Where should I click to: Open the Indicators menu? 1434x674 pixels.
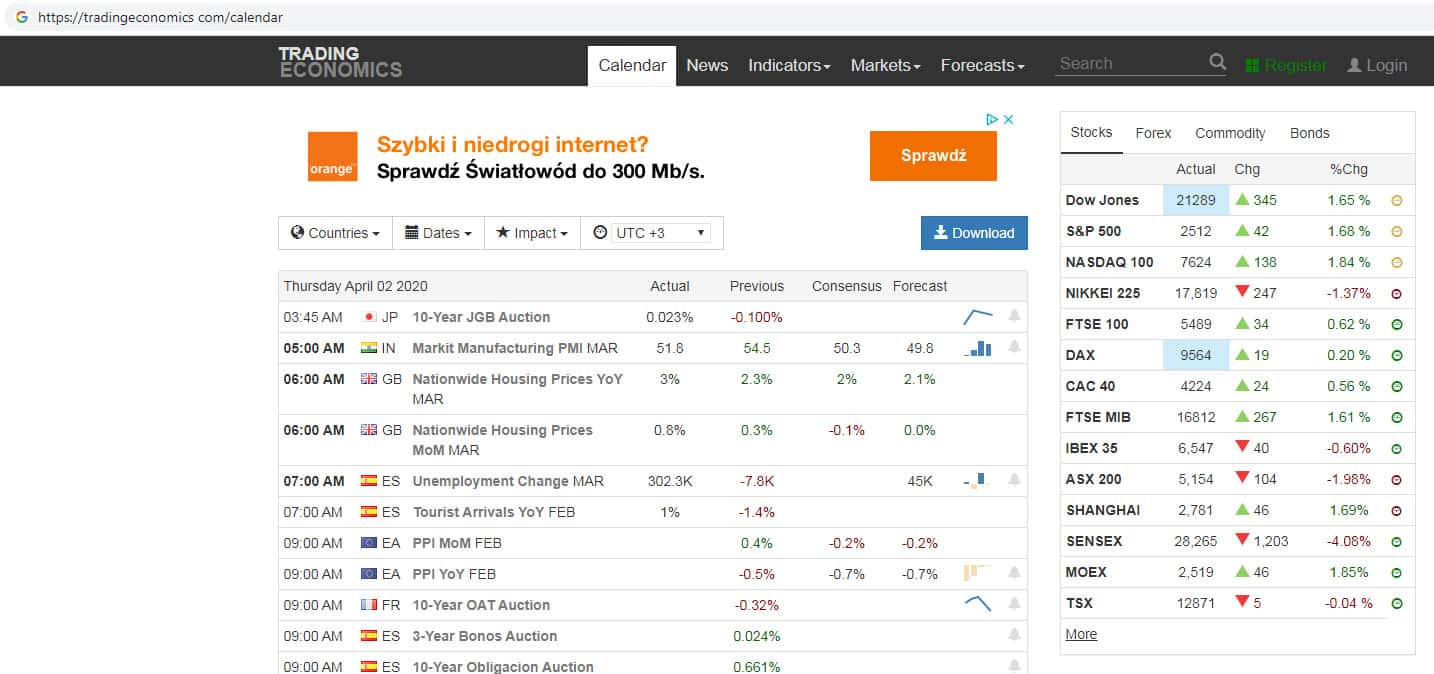(x=789, y=65)
